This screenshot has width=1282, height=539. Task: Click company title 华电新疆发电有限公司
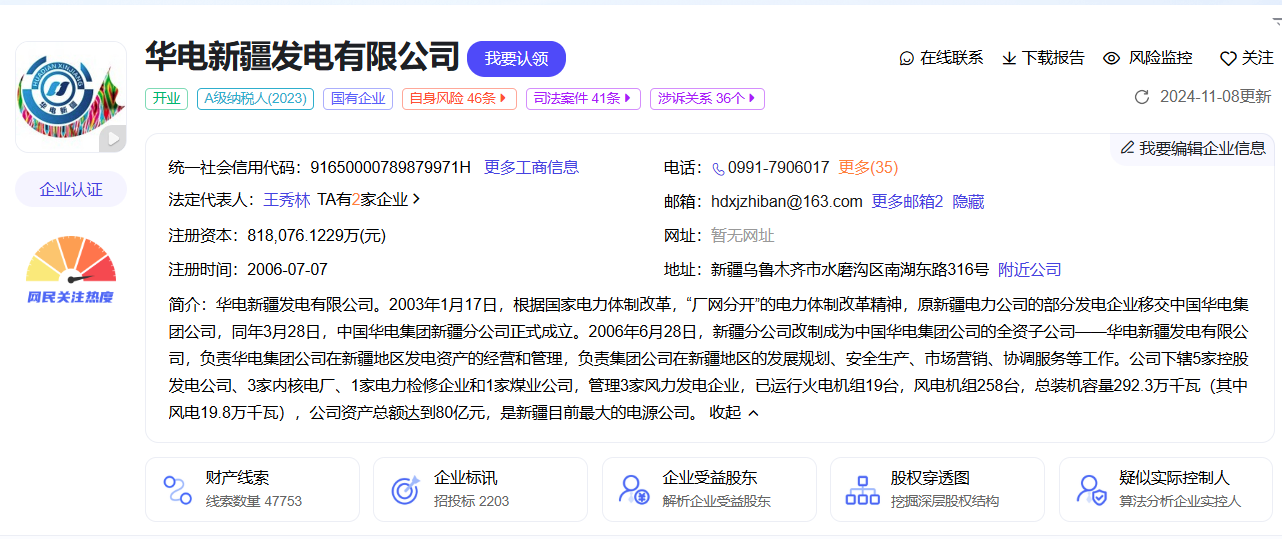coord(302,57)
